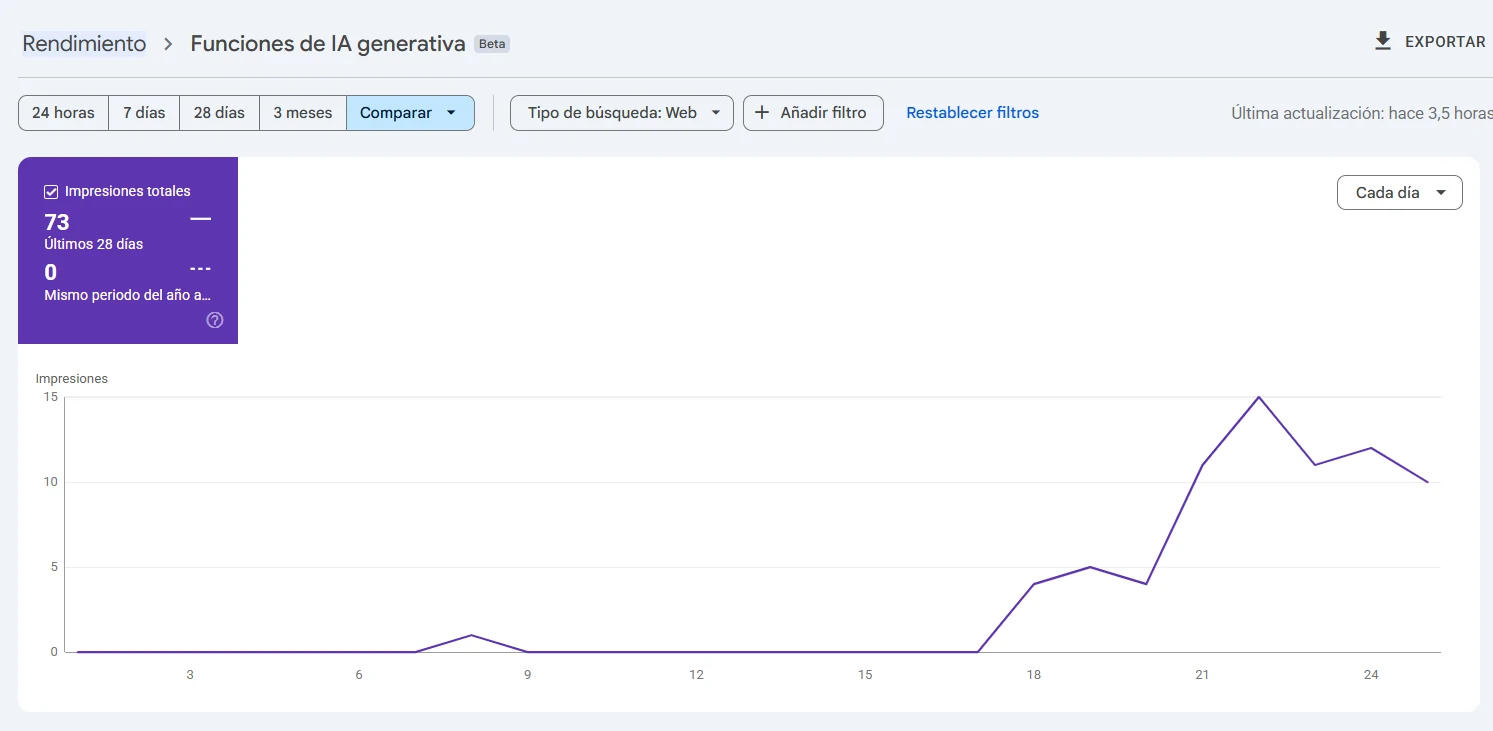Select the 7 días date range
This screenshot has width=1493, height=731.
point(144,113)
